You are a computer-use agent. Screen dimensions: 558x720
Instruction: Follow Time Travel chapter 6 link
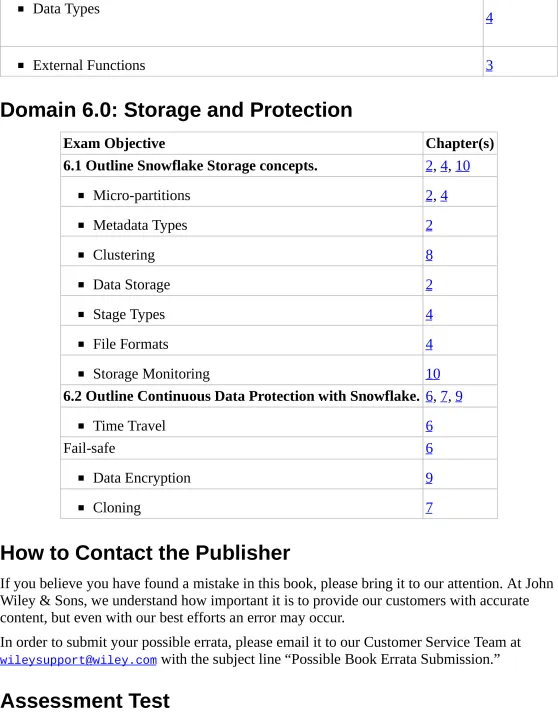(x=429, y=426)
